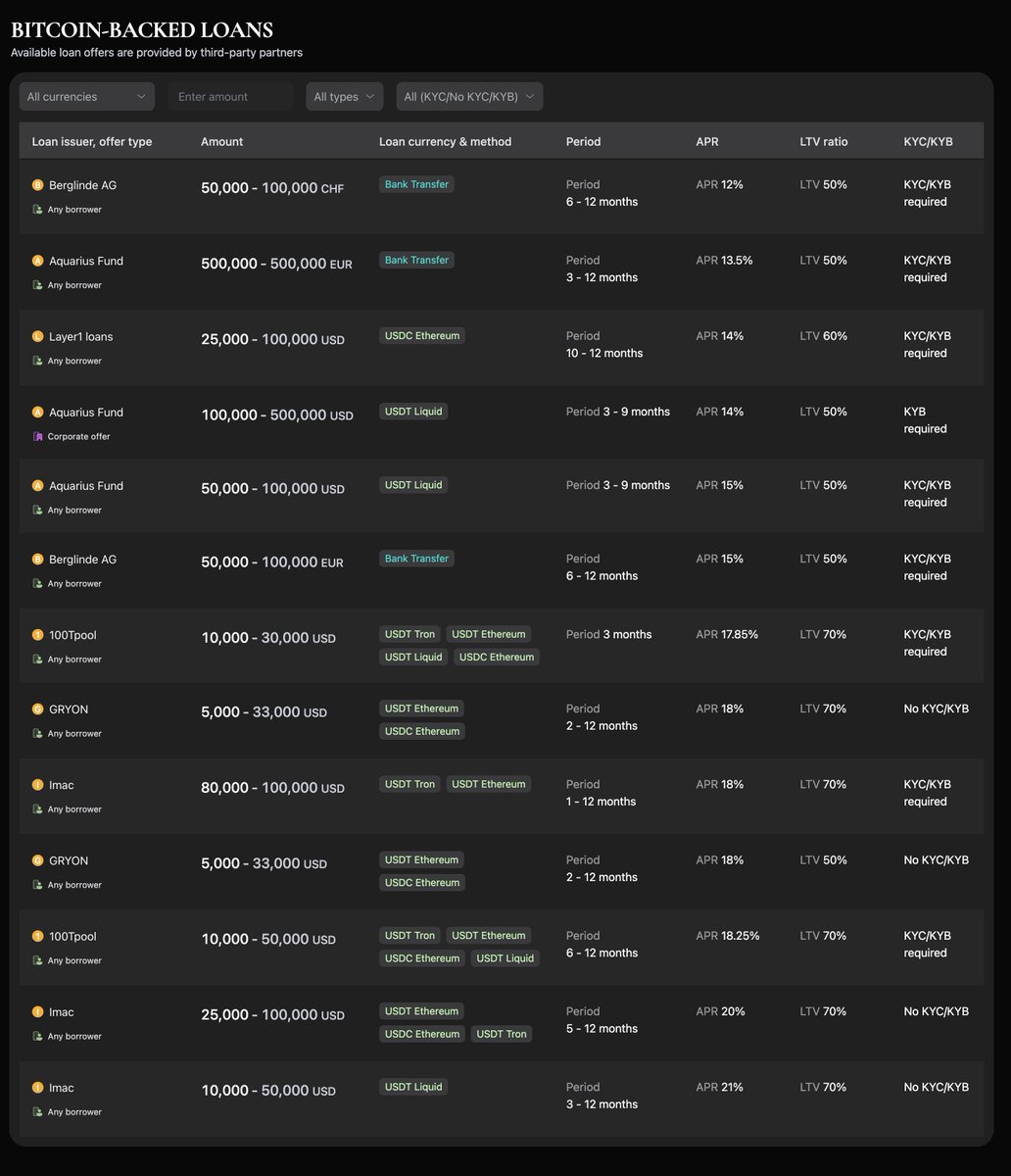1011x1176 pixels.
Task: Click the LTV 60% value
Action: point(824,335)
